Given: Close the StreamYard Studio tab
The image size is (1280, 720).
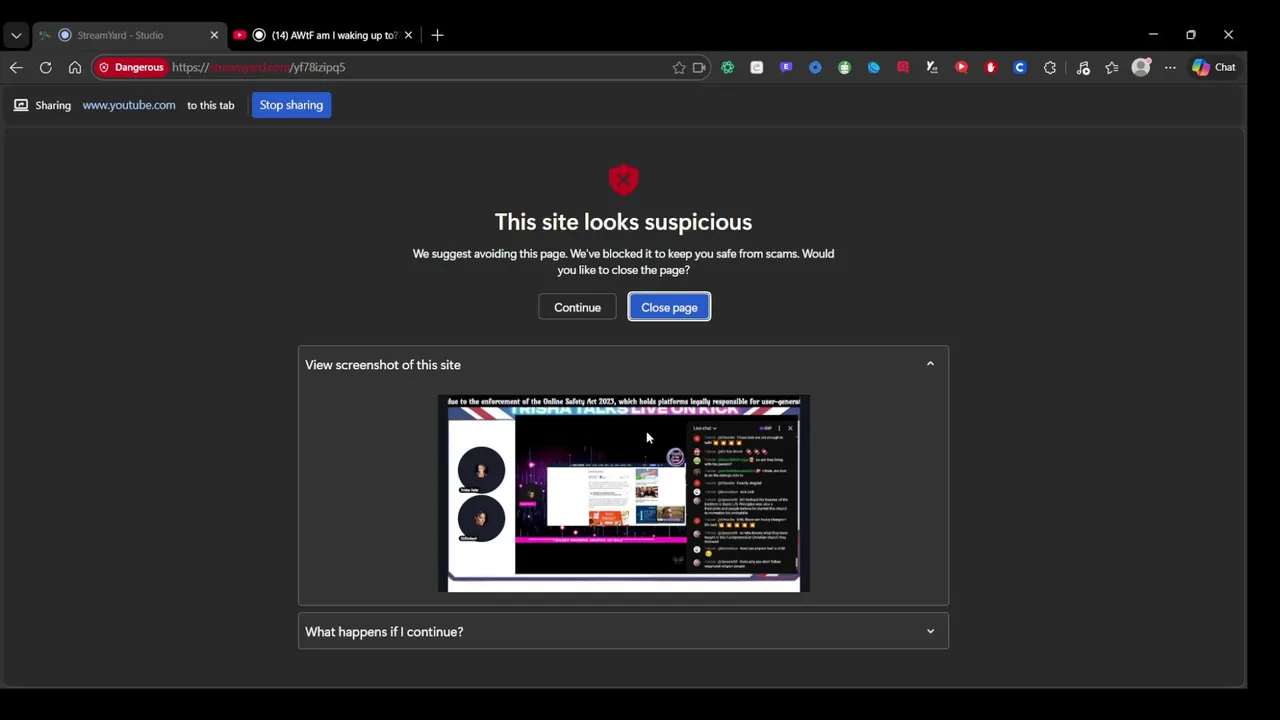Looking at the screenshot, I should [x=214, y=35].
